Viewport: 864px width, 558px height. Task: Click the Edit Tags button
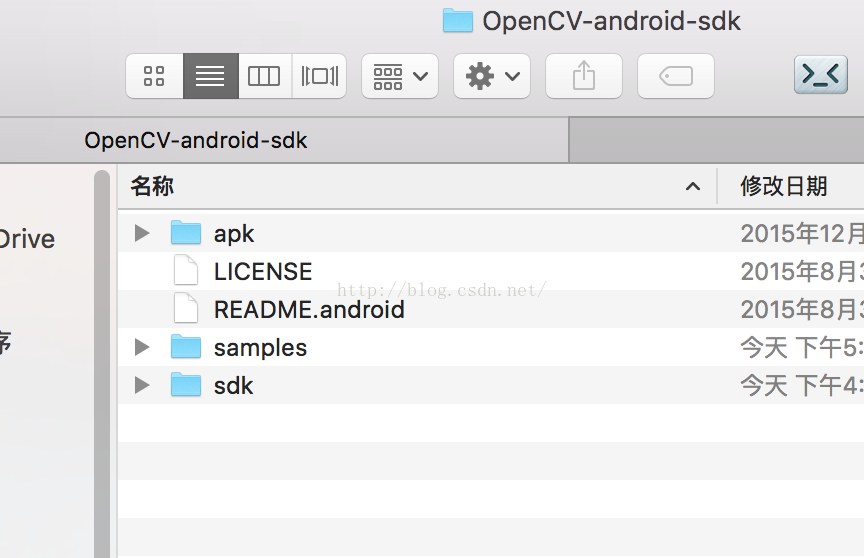676,76
